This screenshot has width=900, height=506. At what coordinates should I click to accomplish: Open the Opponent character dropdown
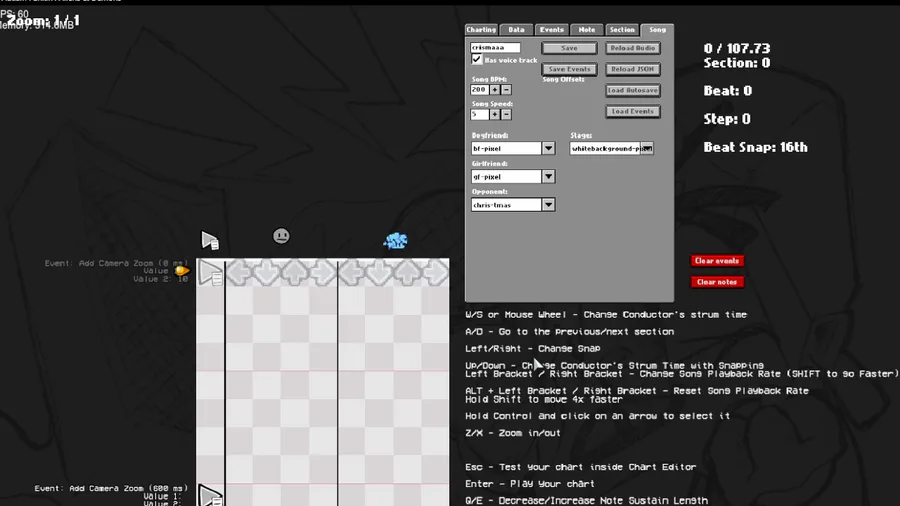tap(548, 204)
